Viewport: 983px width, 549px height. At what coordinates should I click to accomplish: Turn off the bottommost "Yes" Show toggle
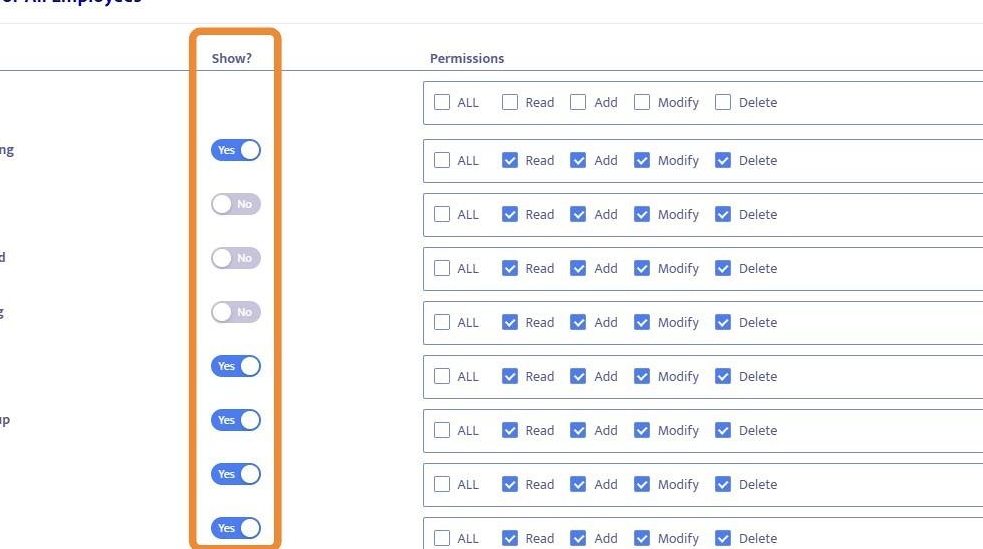click(x=236, y=528)
